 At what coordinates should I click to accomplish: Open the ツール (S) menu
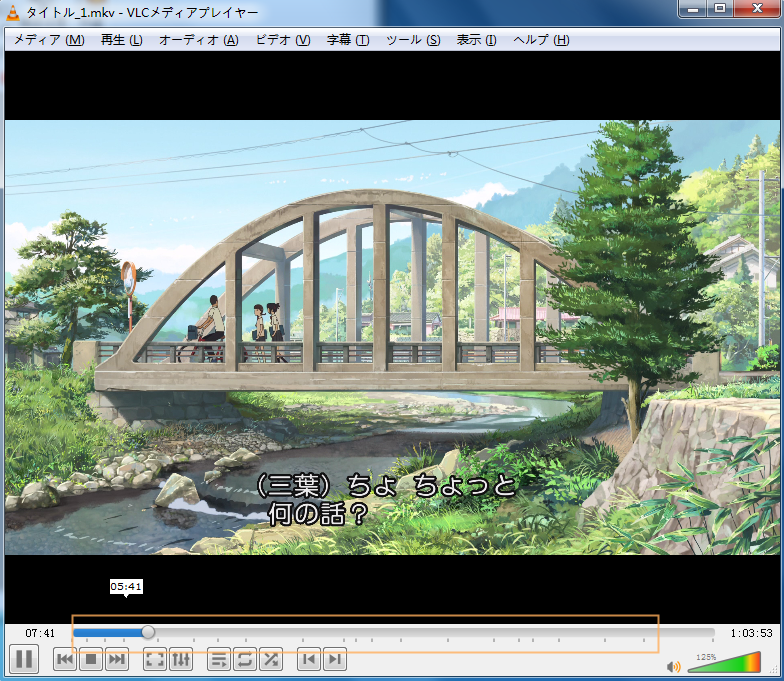pos(413,40)
